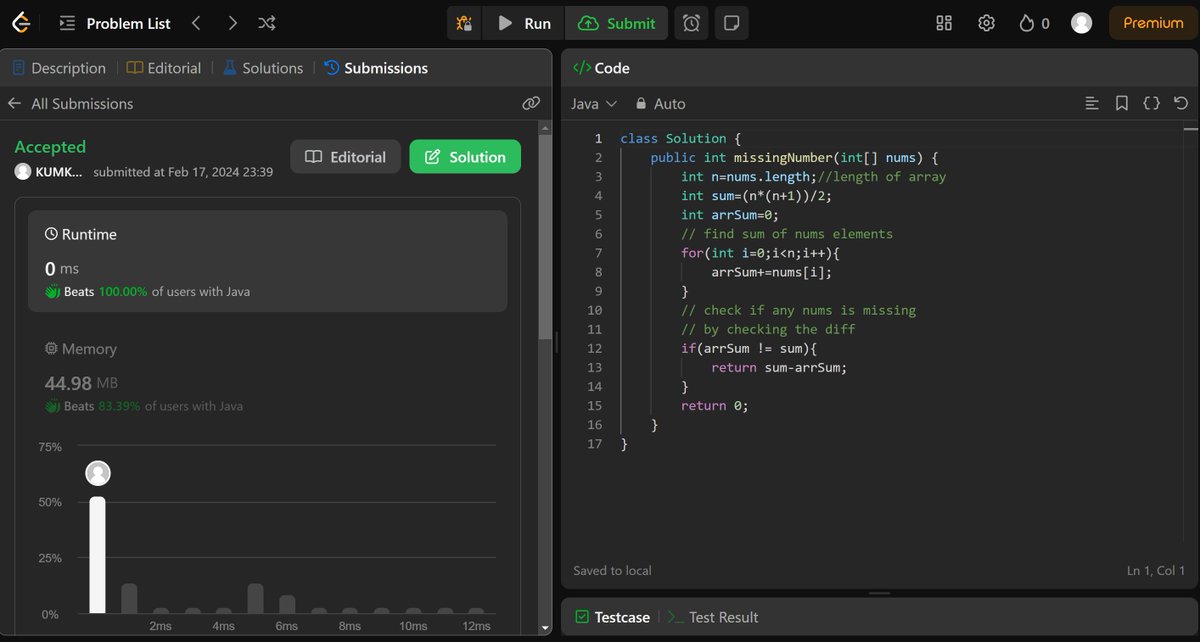Open the debugger bug icon
Screen dimensions: 1200x642
tap(464, 23)
